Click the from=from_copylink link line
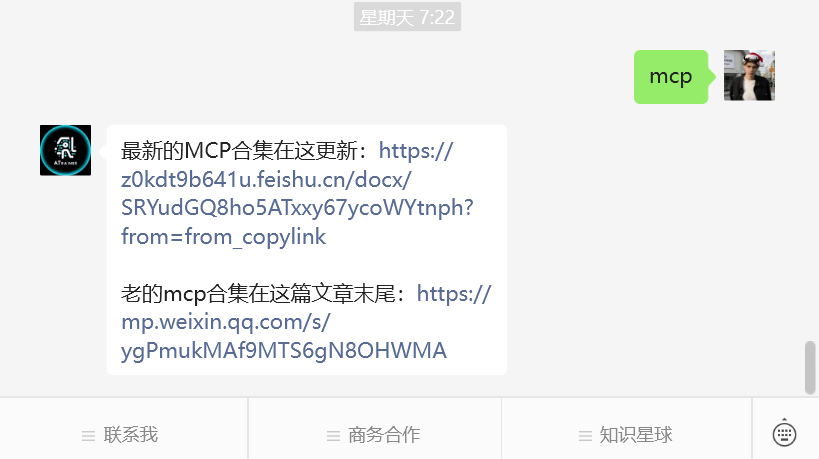Viewport: 819px width, 459px height. click(224, 237)
